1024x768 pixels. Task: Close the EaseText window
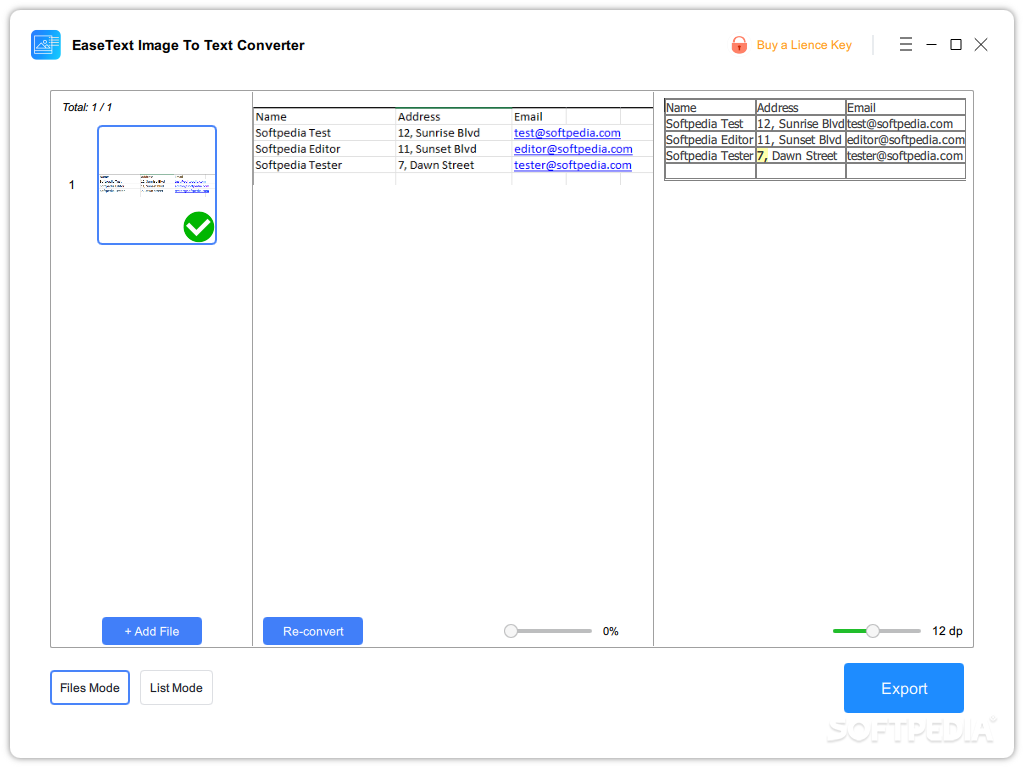981,44
